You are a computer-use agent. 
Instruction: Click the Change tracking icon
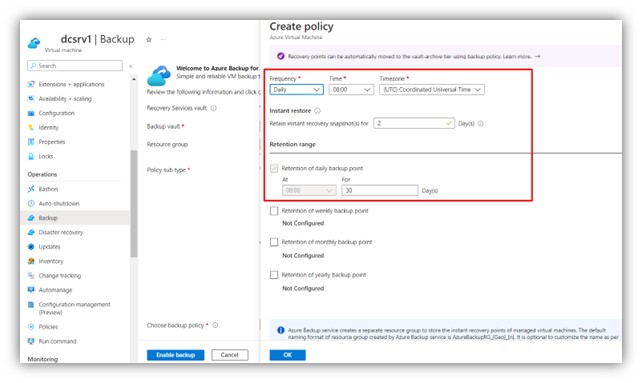(x=31, y=275)
